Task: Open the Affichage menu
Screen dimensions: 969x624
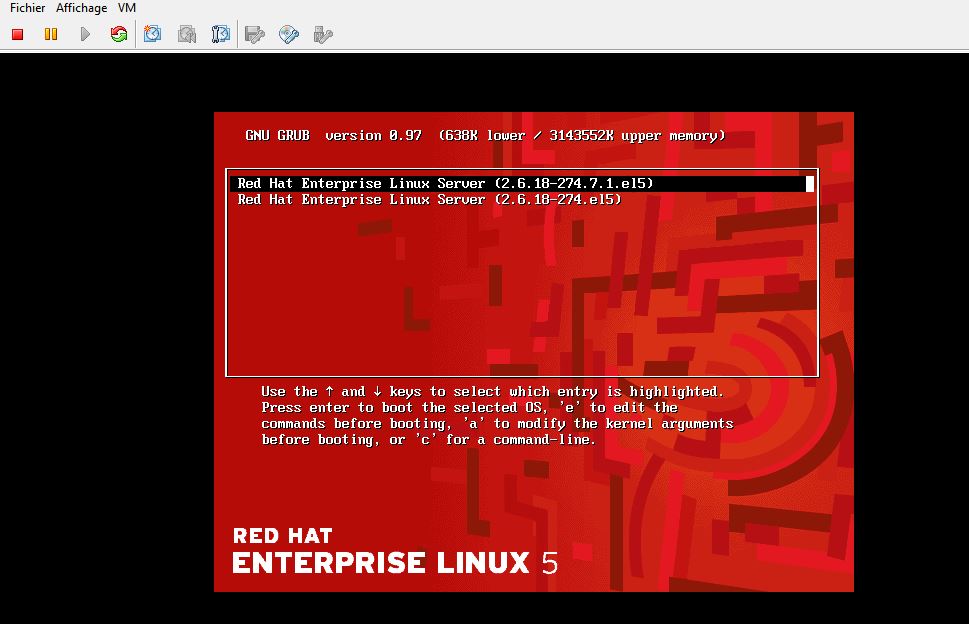Action: click(81, 8)
